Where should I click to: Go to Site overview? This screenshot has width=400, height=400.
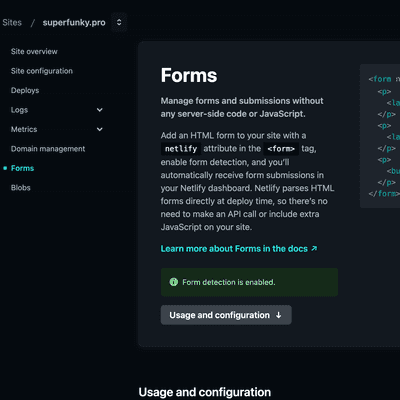[x=34, y=51]
